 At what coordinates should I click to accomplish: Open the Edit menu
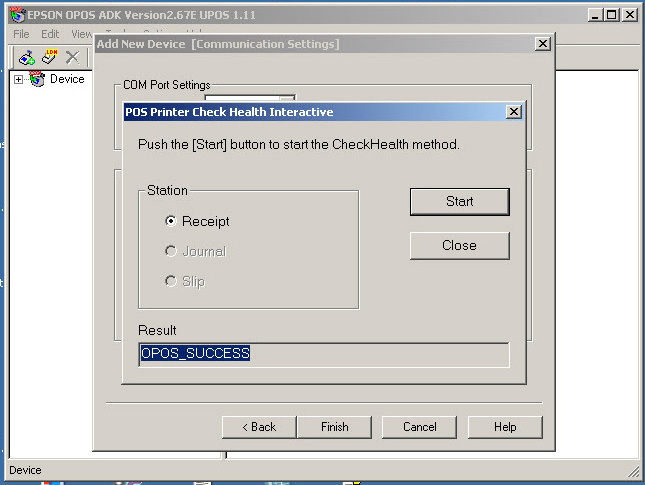[50, 34]
